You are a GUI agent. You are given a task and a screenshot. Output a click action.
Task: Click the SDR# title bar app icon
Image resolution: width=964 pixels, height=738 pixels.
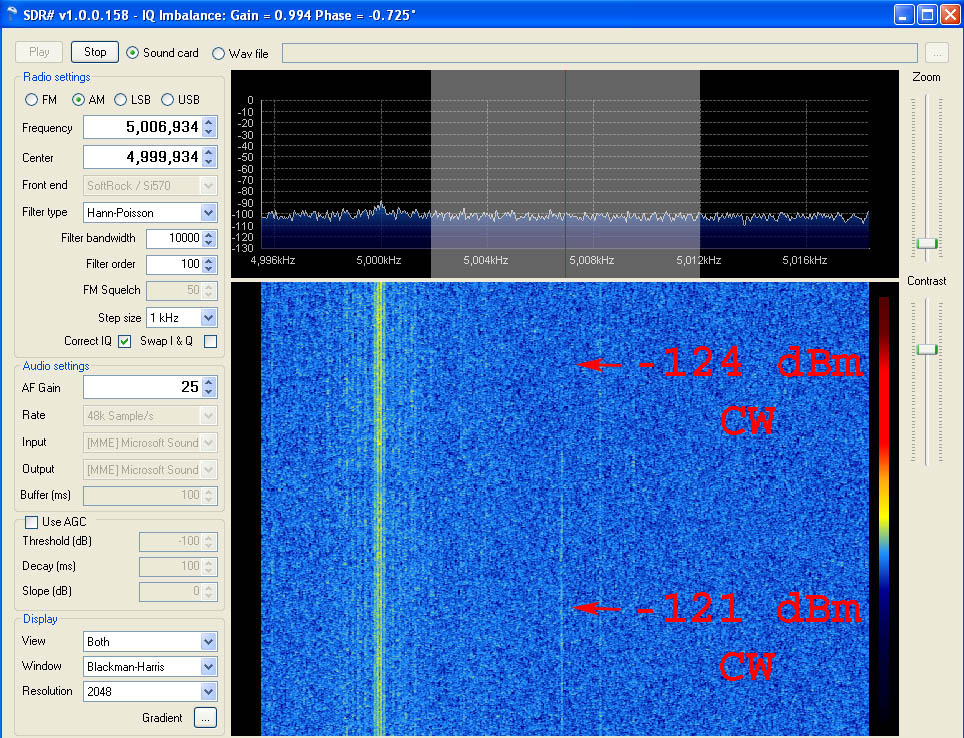click(x=12, y=14)
